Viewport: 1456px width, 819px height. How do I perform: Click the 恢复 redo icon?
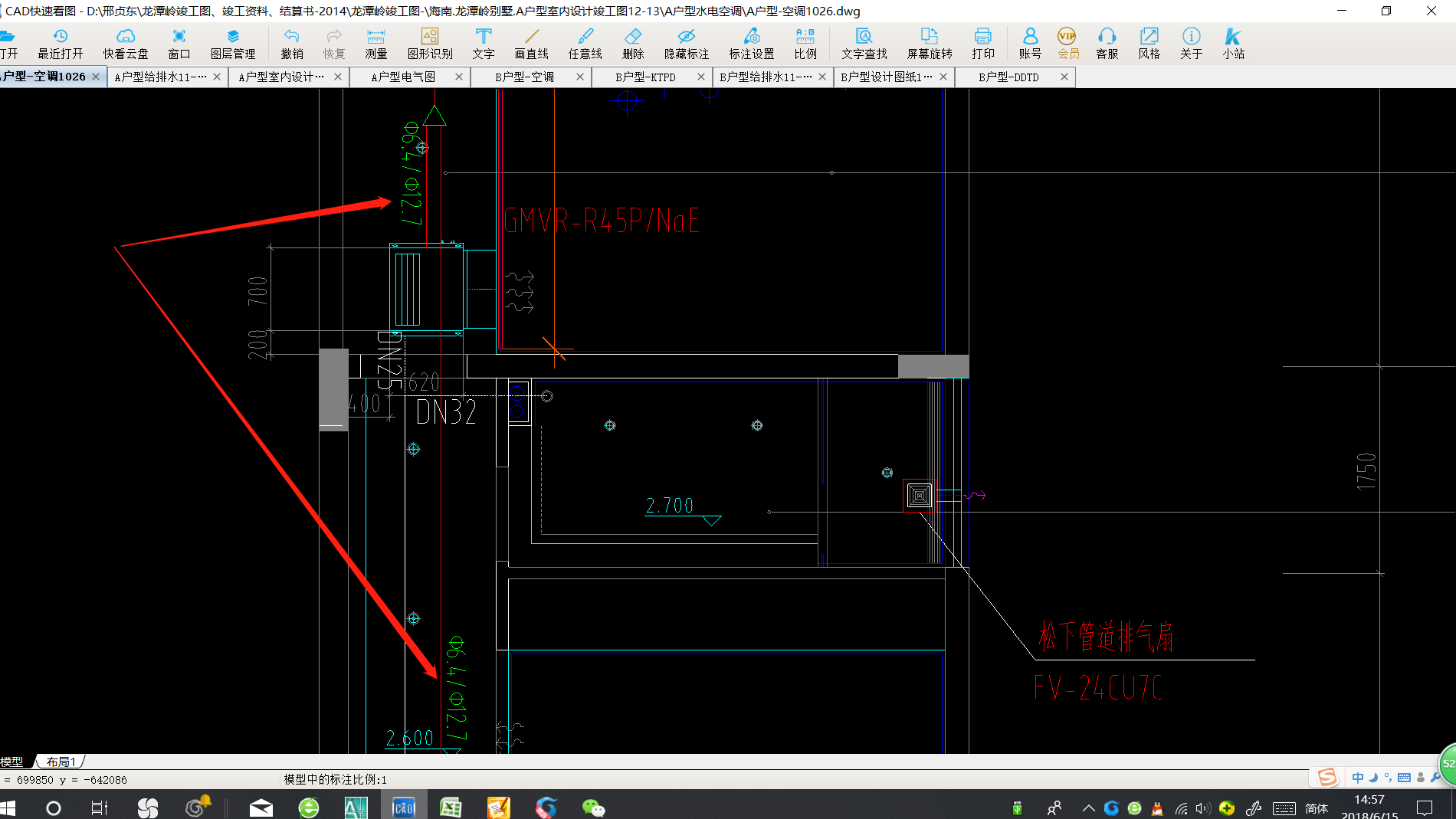coord(334,44)
